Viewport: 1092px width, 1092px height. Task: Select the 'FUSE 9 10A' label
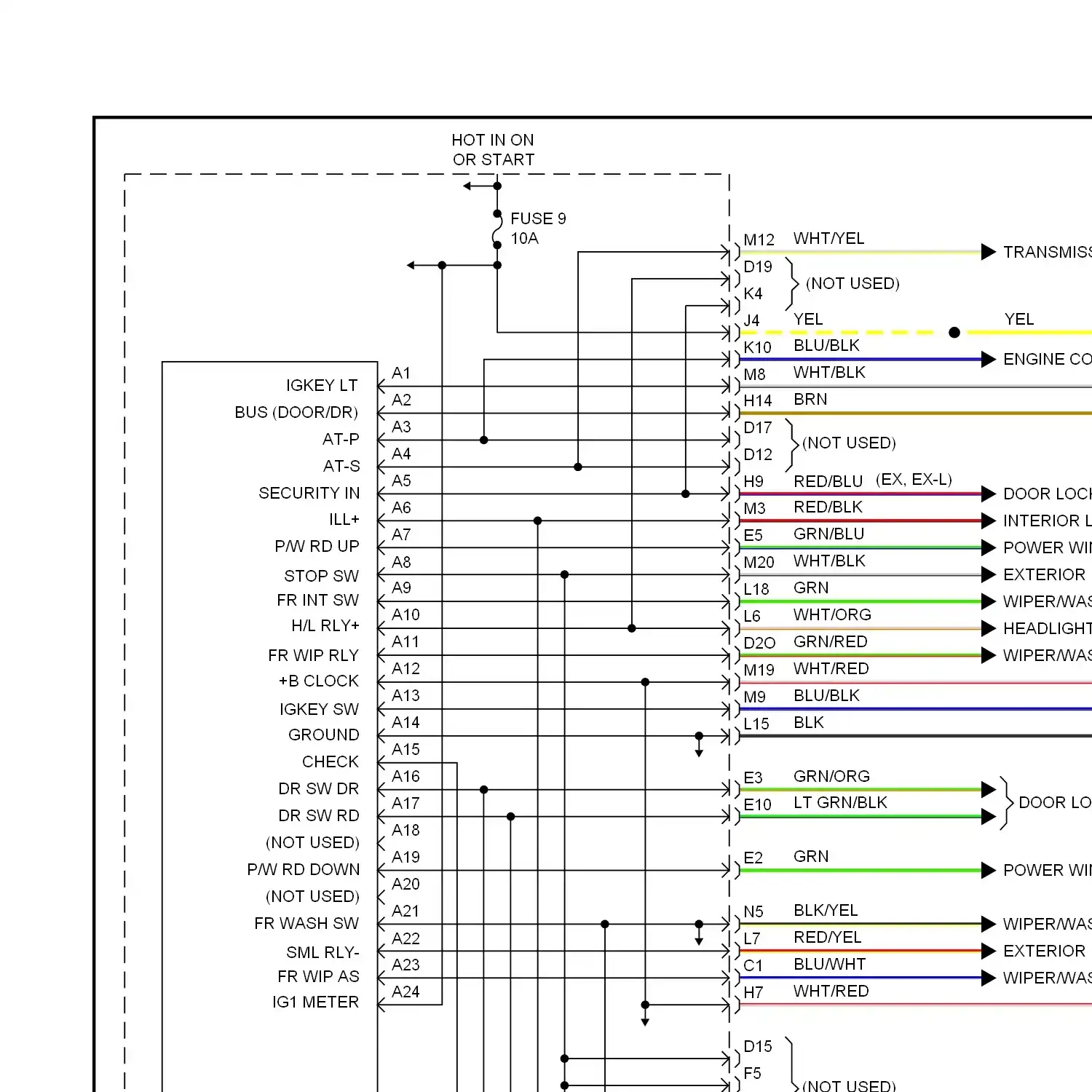(x=538, y=229)
